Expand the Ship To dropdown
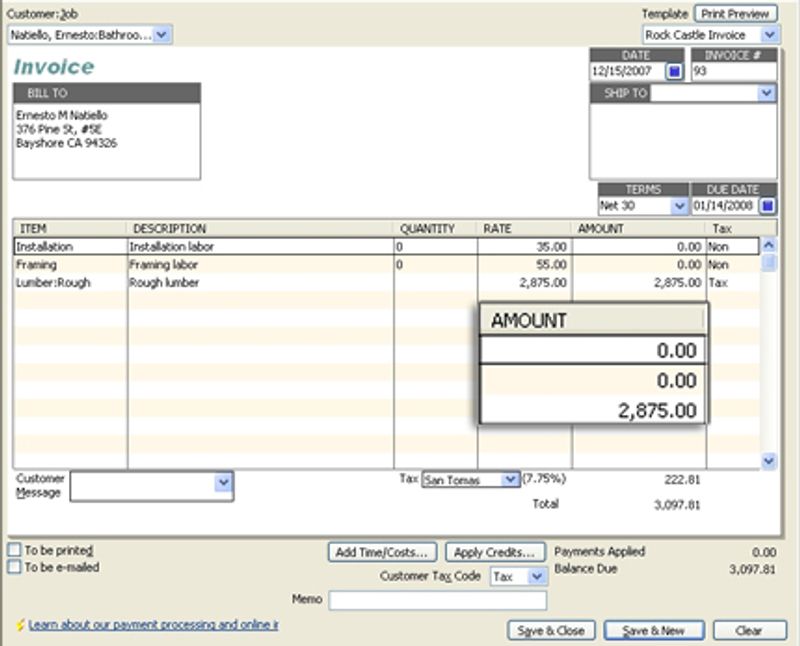The height and width of the screenshot is (646, 800). 766,93
